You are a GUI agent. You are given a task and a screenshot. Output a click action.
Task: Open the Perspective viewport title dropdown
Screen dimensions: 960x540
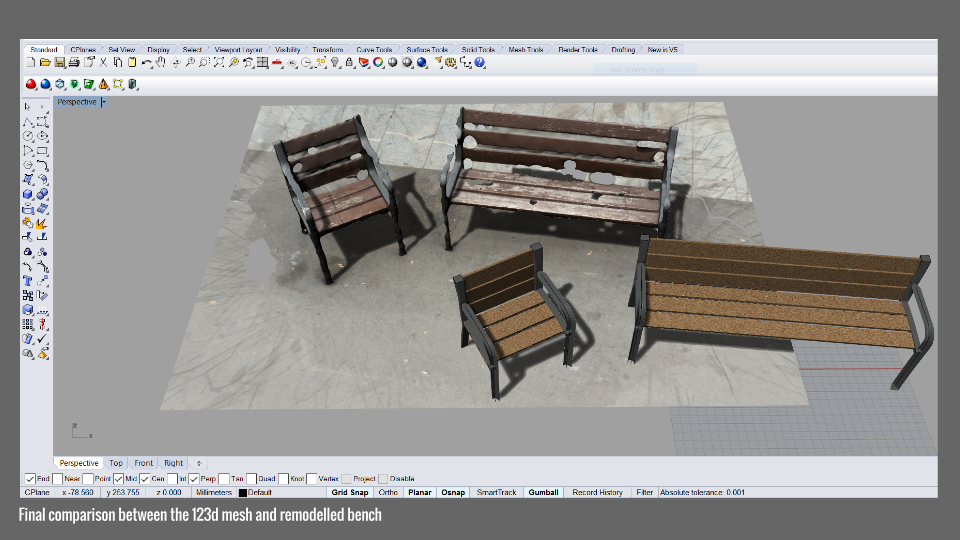[104, 102]
